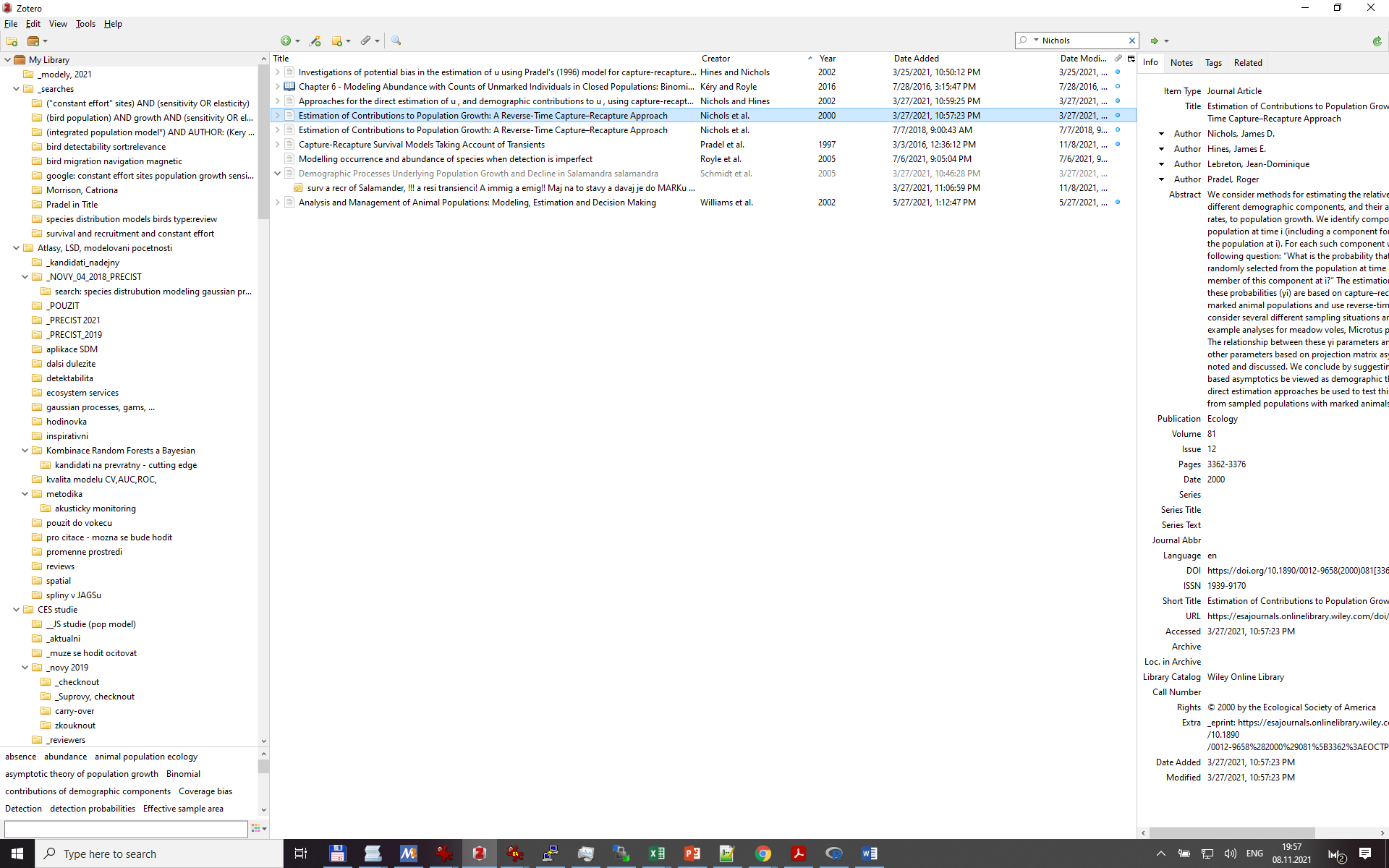Open Chrome from the taskbar
Viewport: 1389px width, 868px height.
763,854
